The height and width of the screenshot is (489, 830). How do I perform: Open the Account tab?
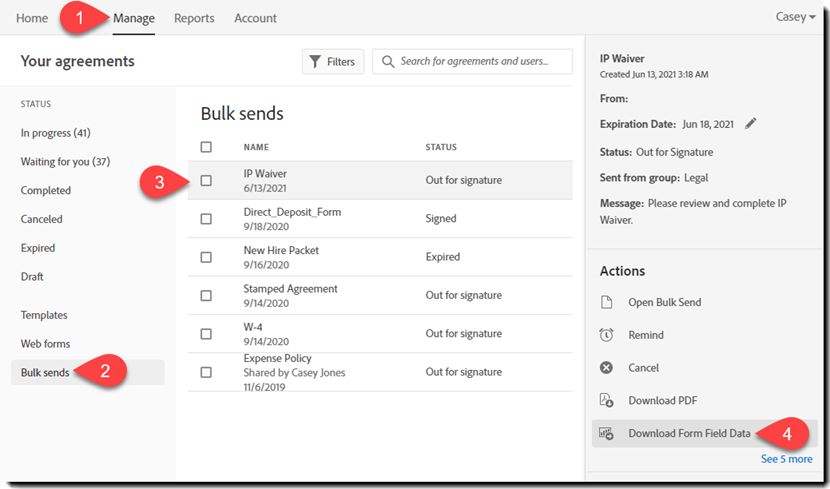(x=255, y=18)
